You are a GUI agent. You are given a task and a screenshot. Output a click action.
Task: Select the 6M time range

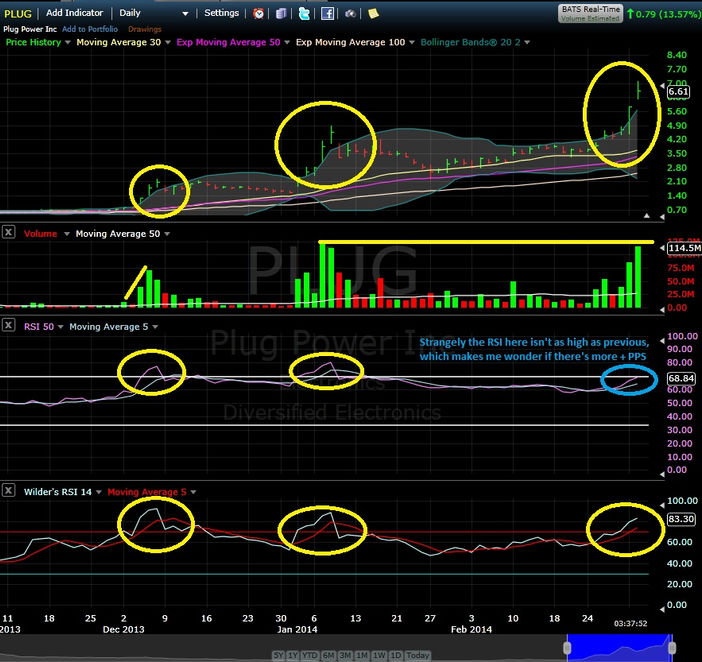pyautogui.click(x=328, y=655)
